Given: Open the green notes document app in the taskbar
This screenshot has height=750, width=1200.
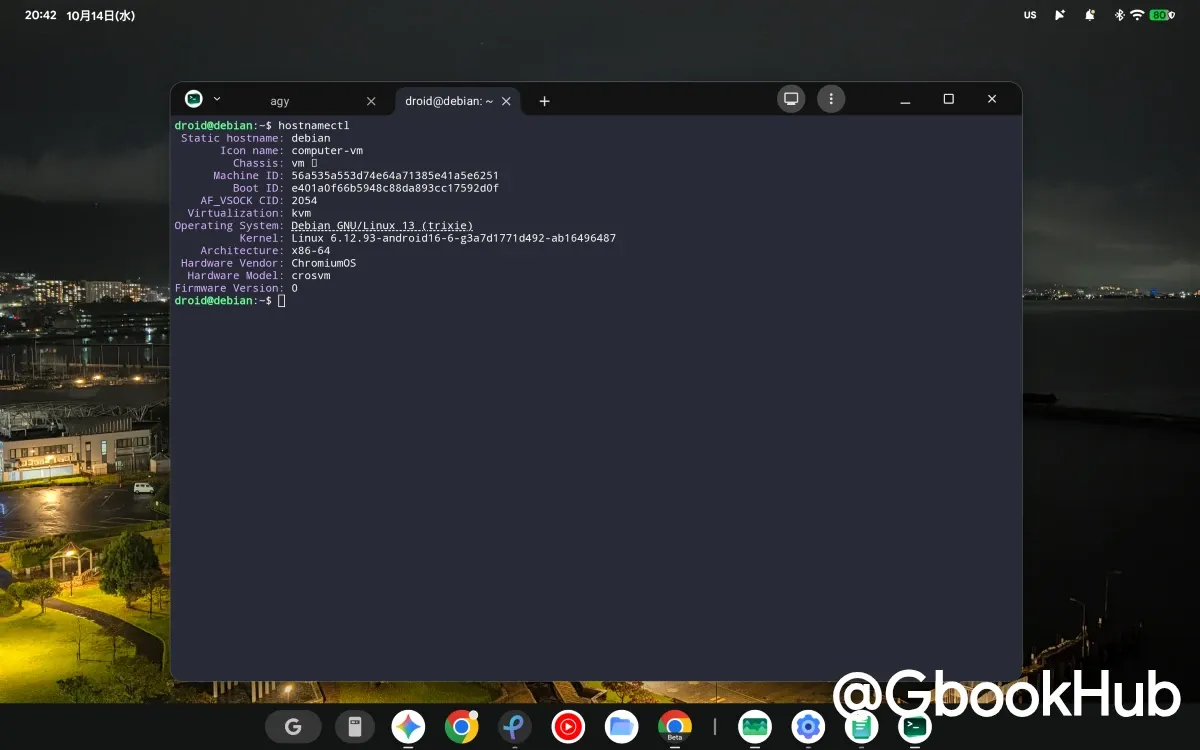Looking at the screenshot, I should pyautogui.click(x=861, y=727).
